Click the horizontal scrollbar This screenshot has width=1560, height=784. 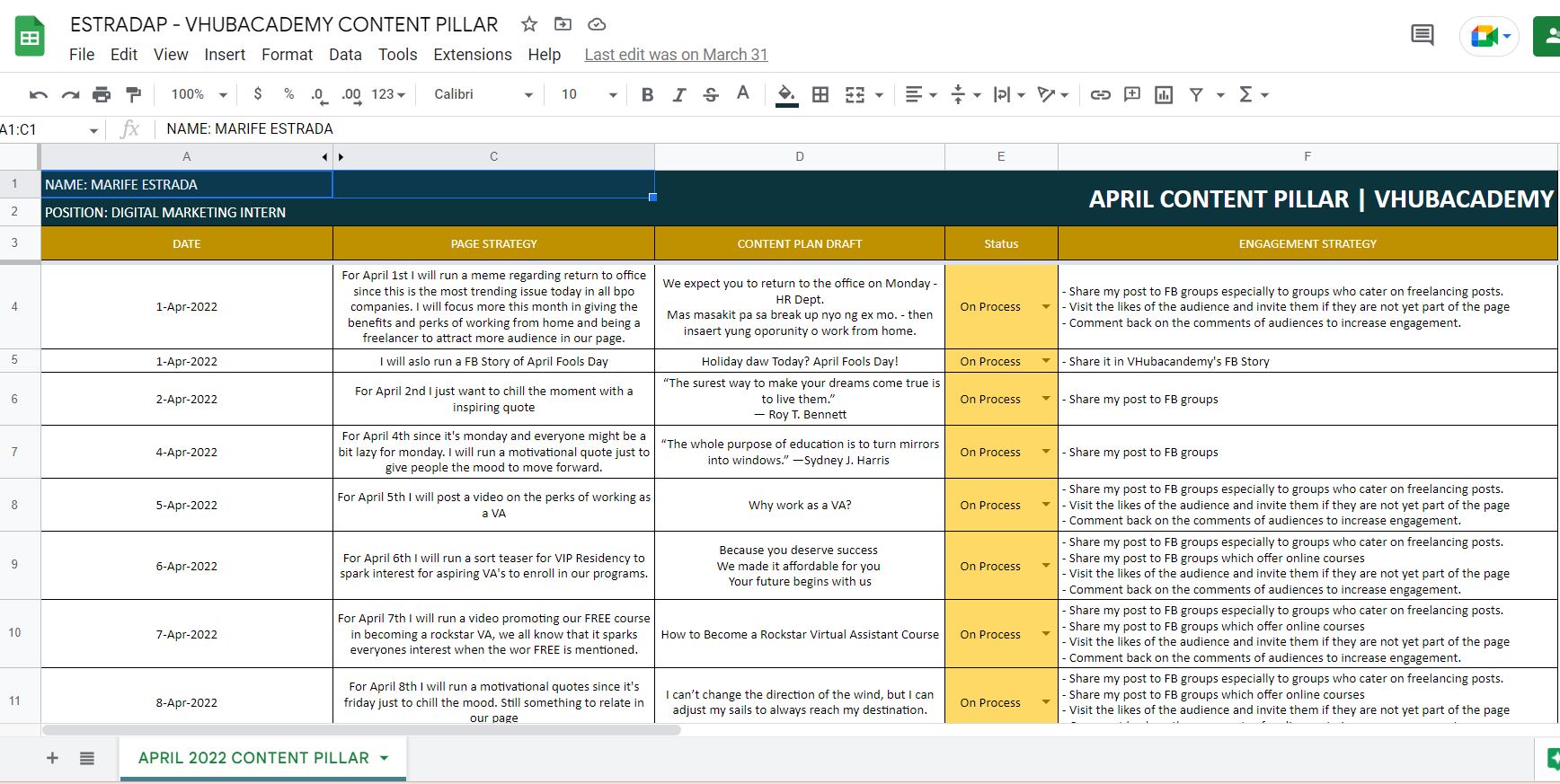tap(361, 730)
